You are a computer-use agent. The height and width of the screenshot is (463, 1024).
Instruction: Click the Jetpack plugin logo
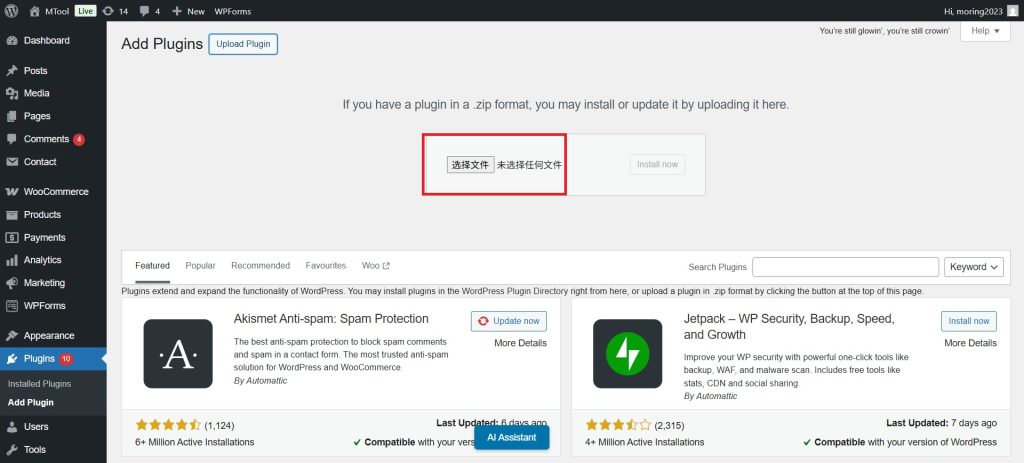coord(628,353)
